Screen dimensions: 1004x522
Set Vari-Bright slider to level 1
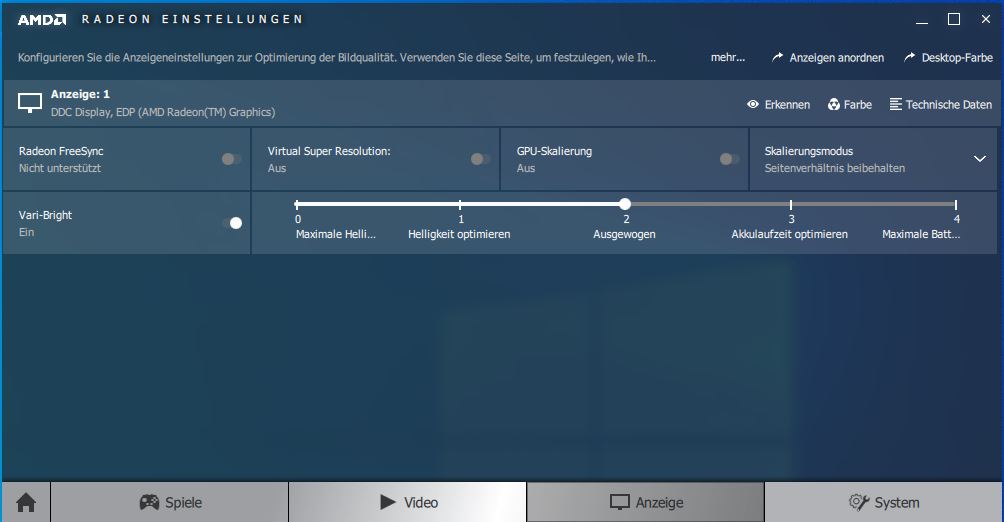(x=460, y=204)
